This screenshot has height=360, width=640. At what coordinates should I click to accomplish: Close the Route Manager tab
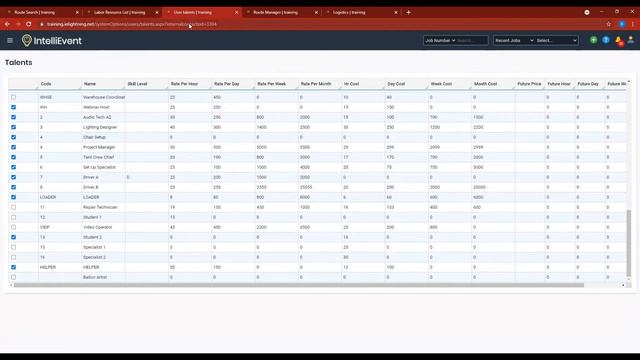(316, 12)
